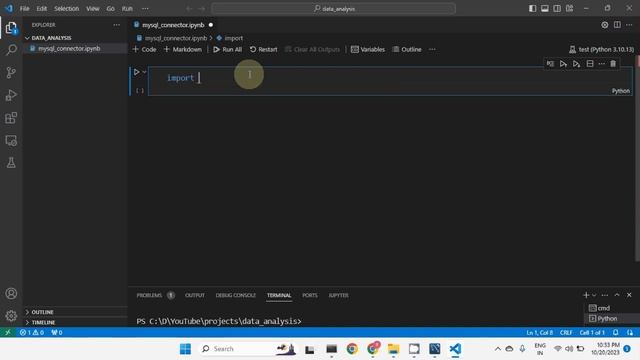Toggle the bottom Panel layout icon
The height and width of the screenshot is (360, 640).
pos(544,8)
